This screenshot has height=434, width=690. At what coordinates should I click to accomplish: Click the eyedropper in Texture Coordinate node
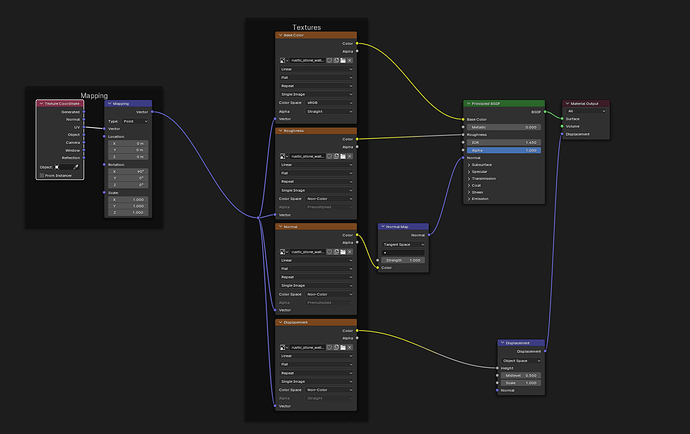[x=76, y=167]
